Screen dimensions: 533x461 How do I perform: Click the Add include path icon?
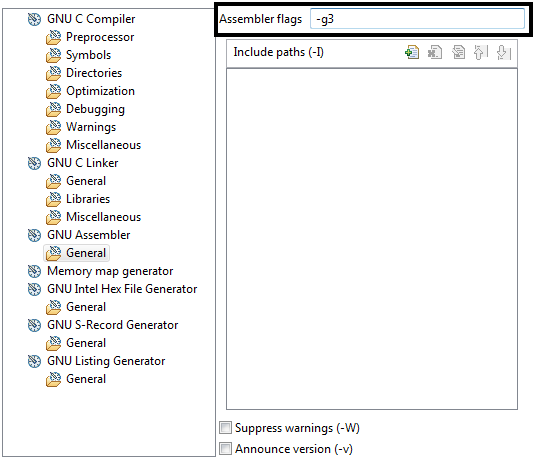pos(412,52)
